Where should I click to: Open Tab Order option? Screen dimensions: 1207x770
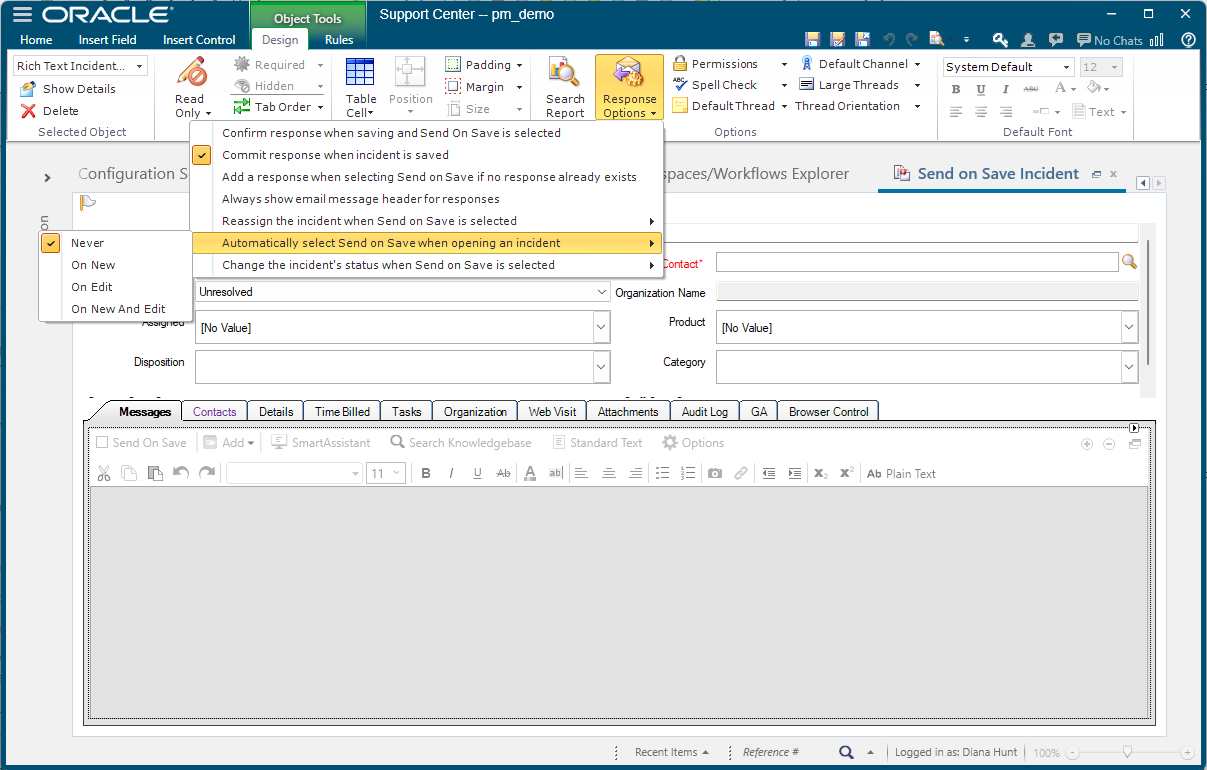[278, 107]
